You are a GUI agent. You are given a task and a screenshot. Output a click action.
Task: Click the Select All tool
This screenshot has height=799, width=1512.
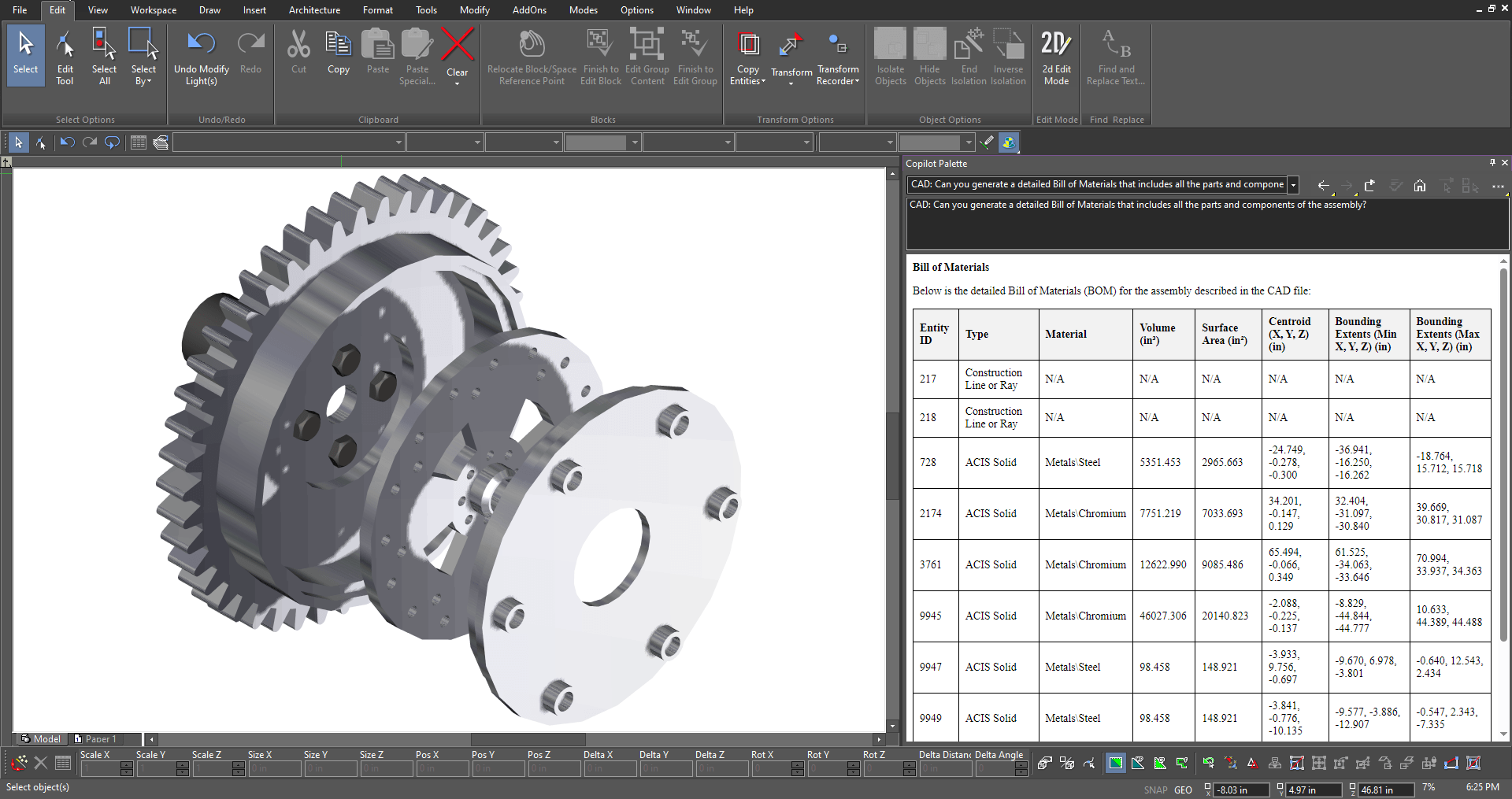104,56
